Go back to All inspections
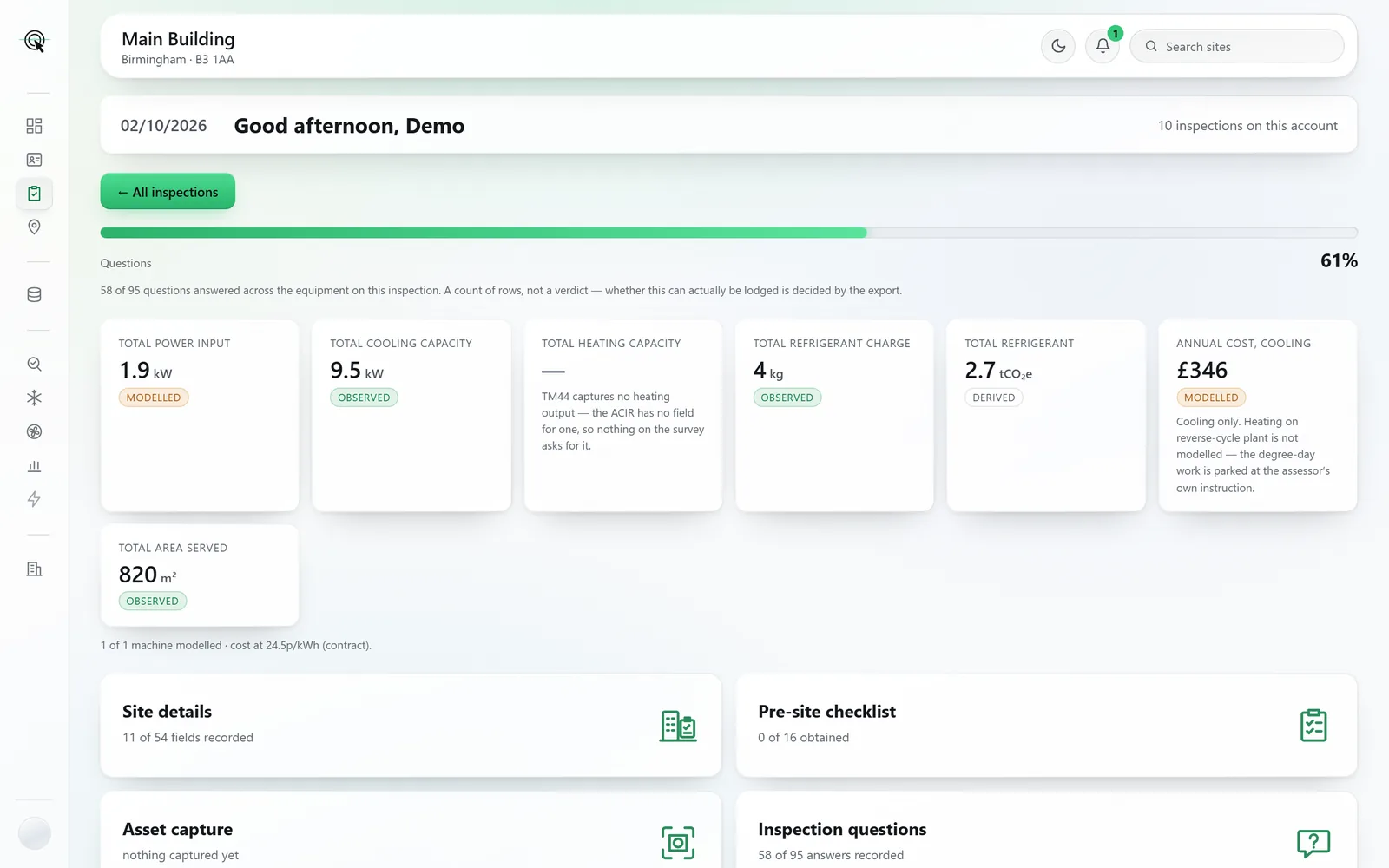This screenshot has height=868, width=1389. coord(168,192)
